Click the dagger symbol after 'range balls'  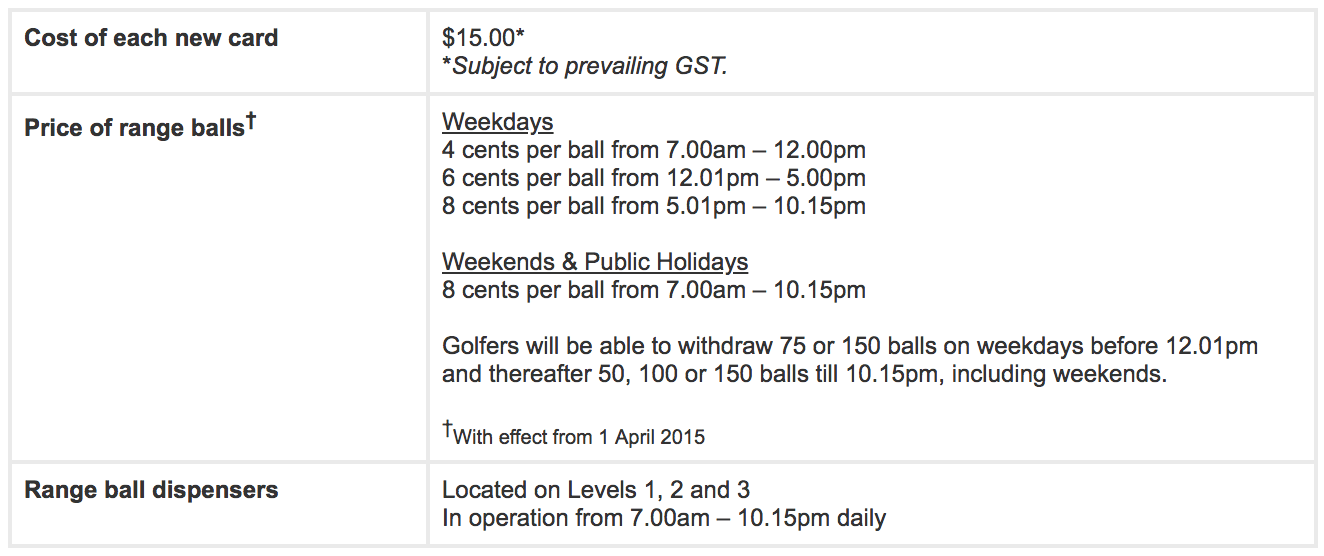click(251, 120)
